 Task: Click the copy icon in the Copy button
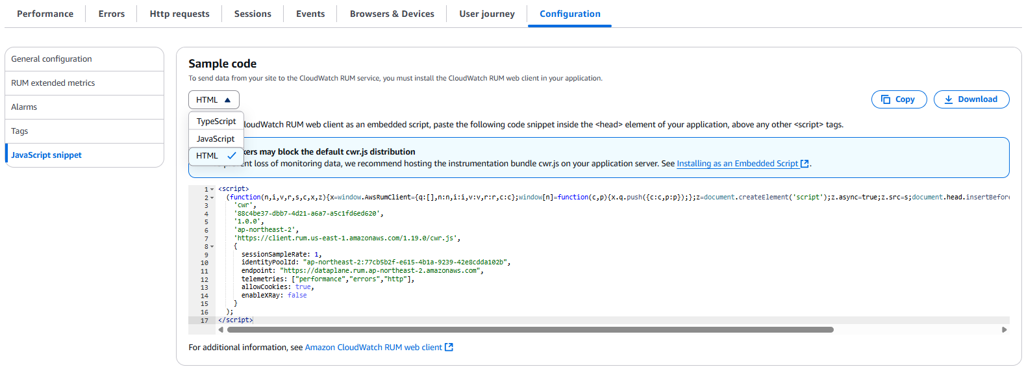tap(886, 99)
